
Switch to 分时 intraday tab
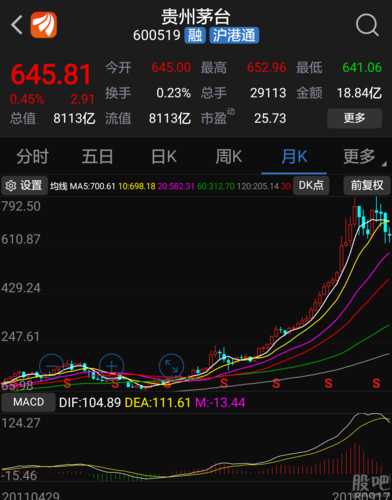pos(33,157)
